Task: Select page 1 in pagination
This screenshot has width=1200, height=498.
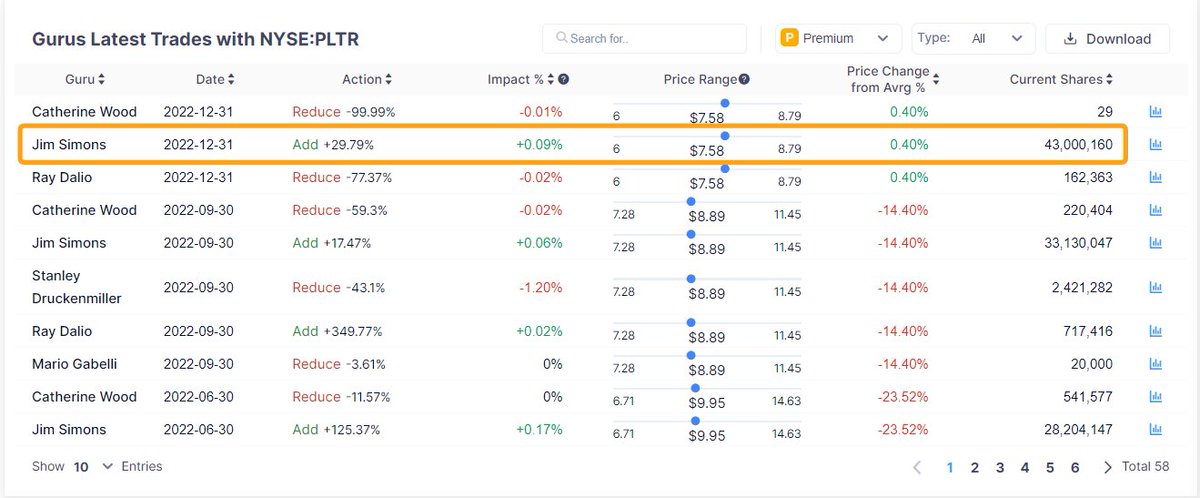Action: point(950,467)
